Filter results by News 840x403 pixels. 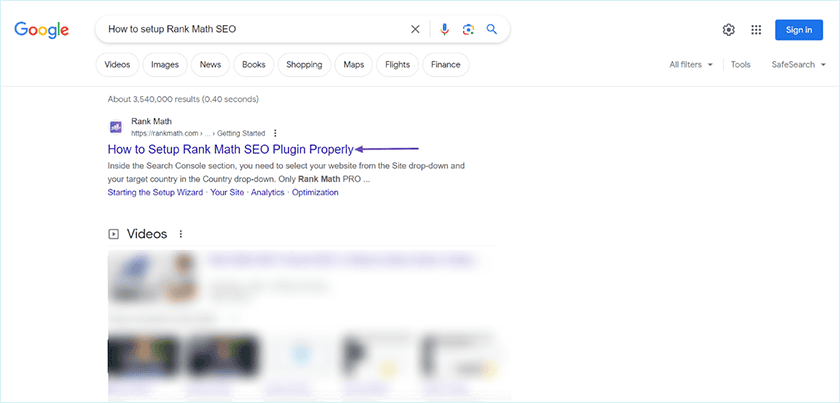(x=210, y=64)
